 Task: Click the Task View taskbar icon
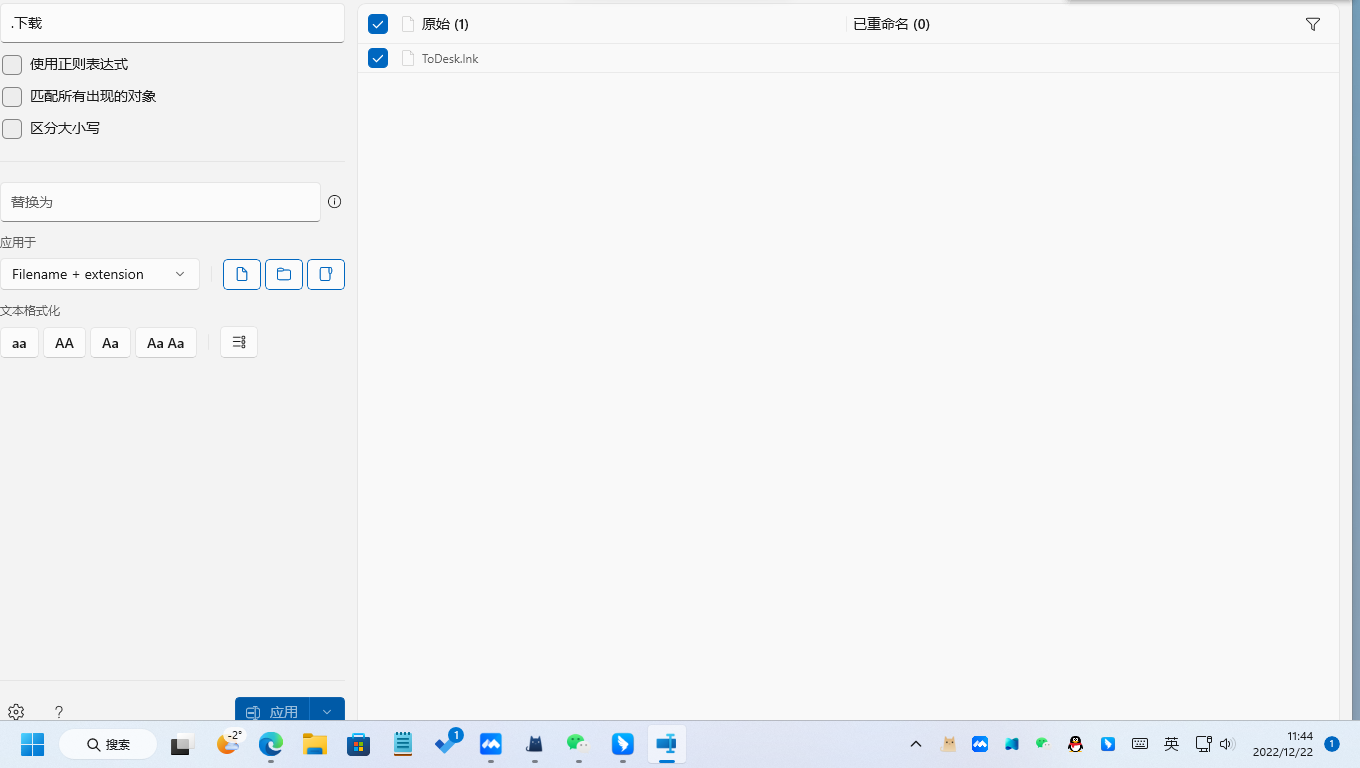[x=181, y=744]
